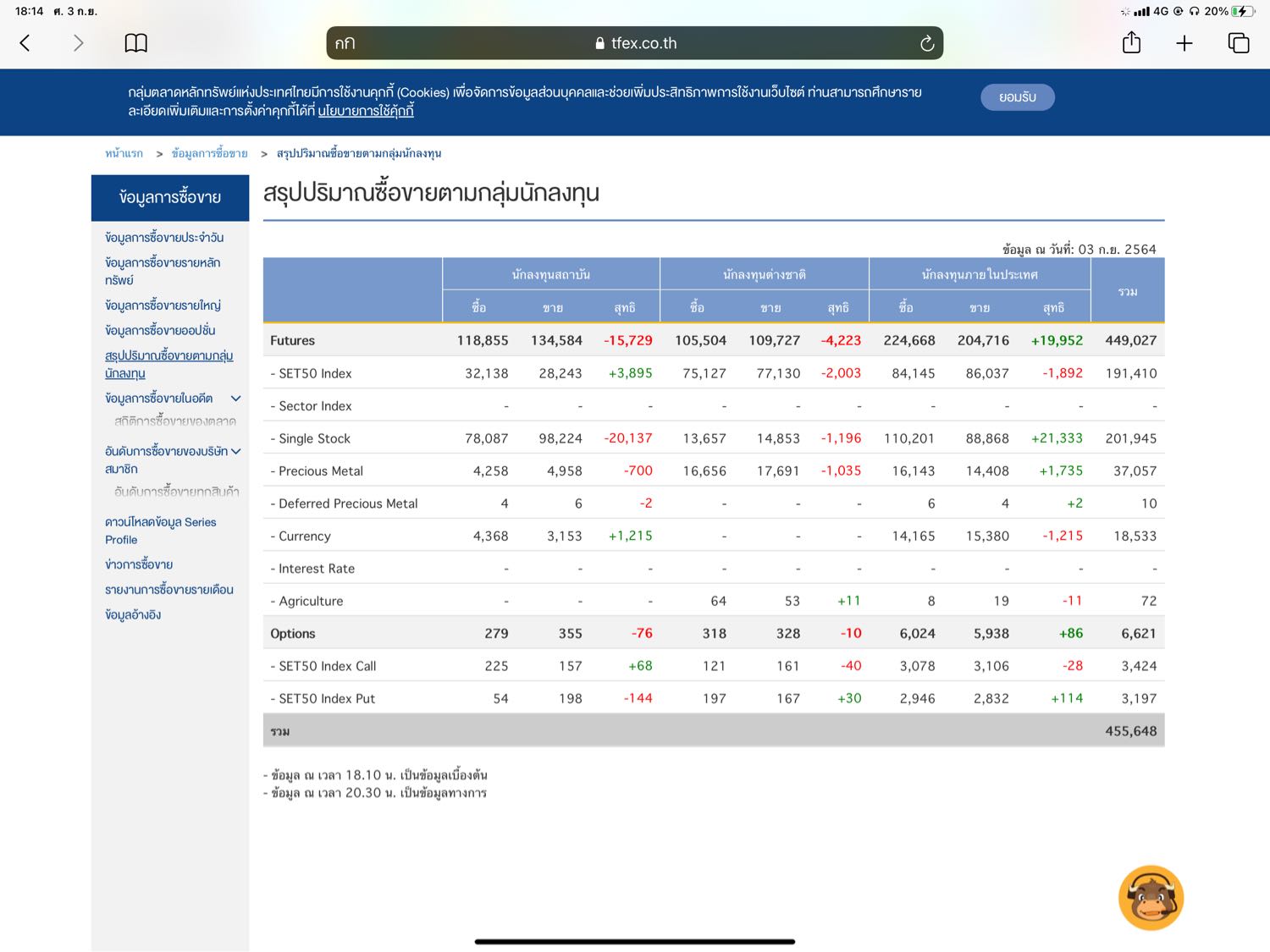Image resolution: width=1270 pixels, height=952 pixels.
Task: Open สถิติการซื้อขายของตลาด sub-item
Action: click(x=175, y=421)
